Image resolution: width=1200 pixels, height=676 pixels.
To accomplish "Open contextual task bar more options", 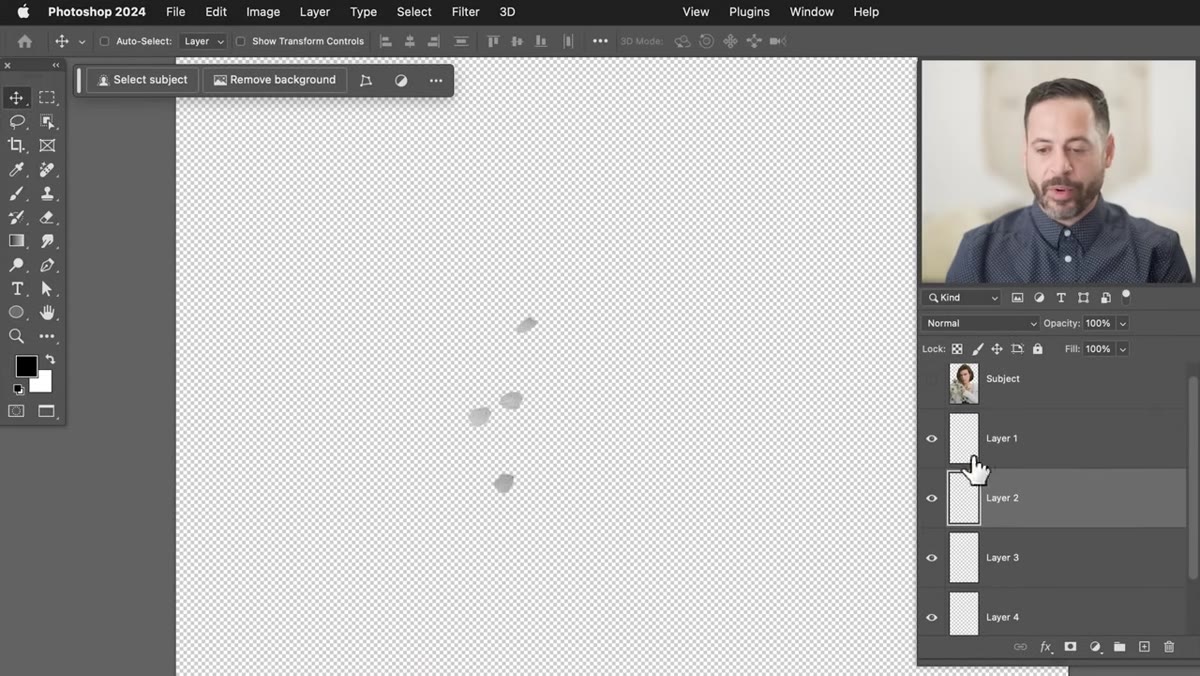I will click(x=436, y=80).
